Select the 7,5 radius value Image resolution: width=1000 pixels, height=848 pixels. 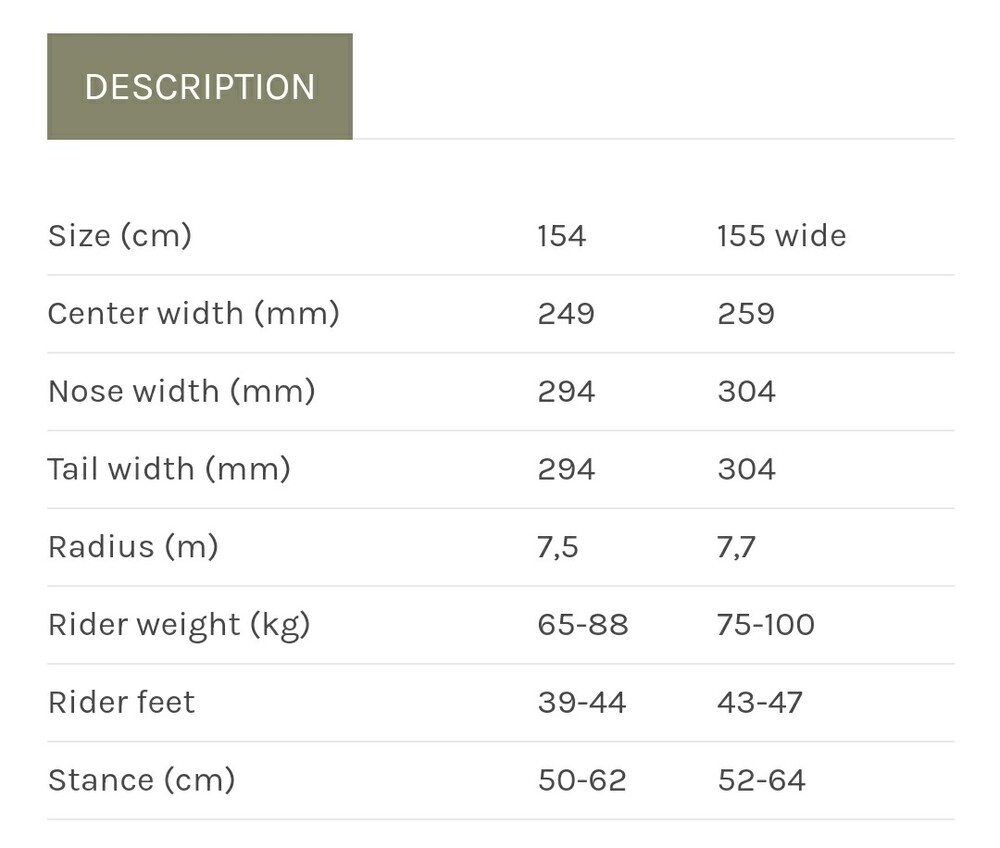(558, 547)
